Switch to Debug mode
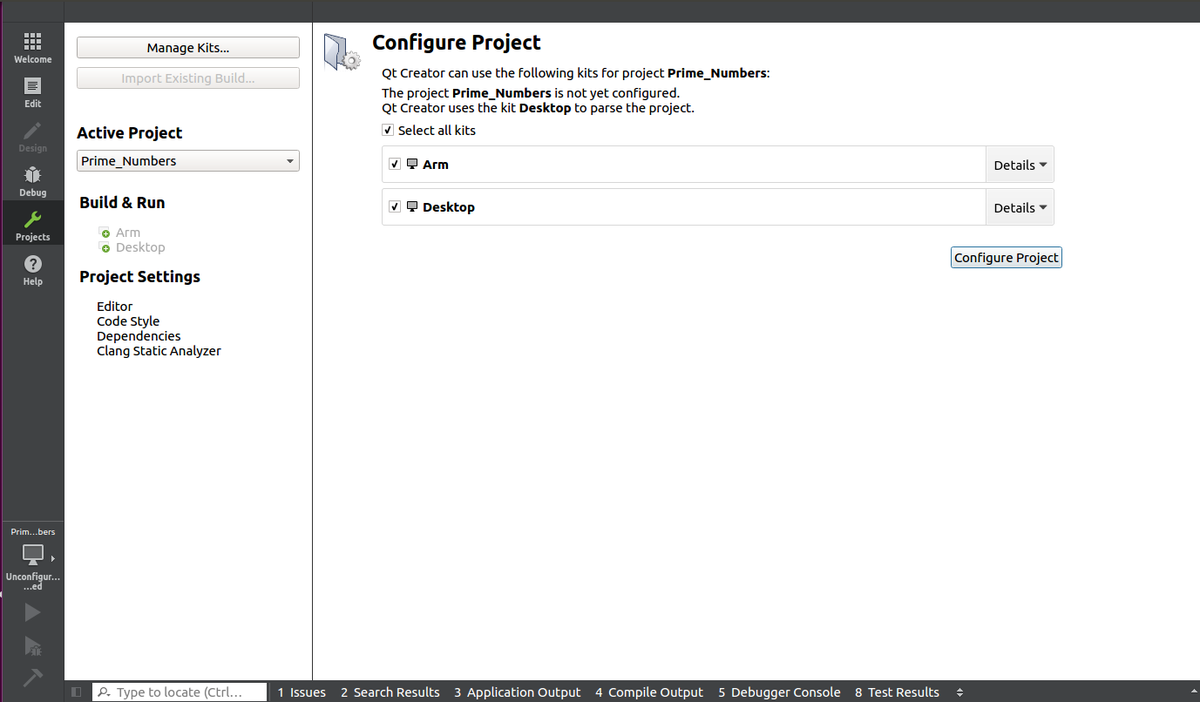The width and height of the screenshot is (1200, 702). 32,180
